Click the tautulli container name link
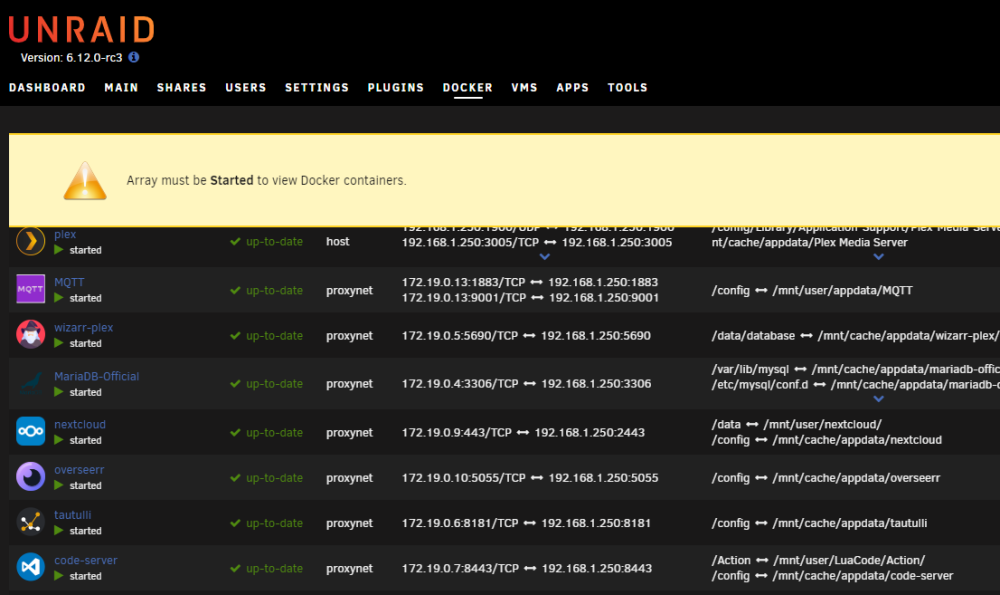Screen dimensions: 1000x595 73,515
